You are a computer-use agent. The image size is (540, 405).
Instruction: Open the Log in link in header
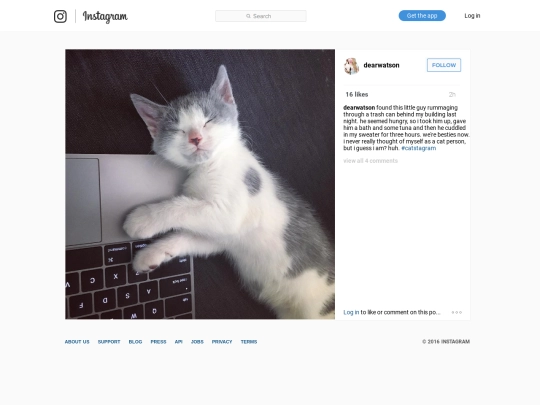point(472,15)
